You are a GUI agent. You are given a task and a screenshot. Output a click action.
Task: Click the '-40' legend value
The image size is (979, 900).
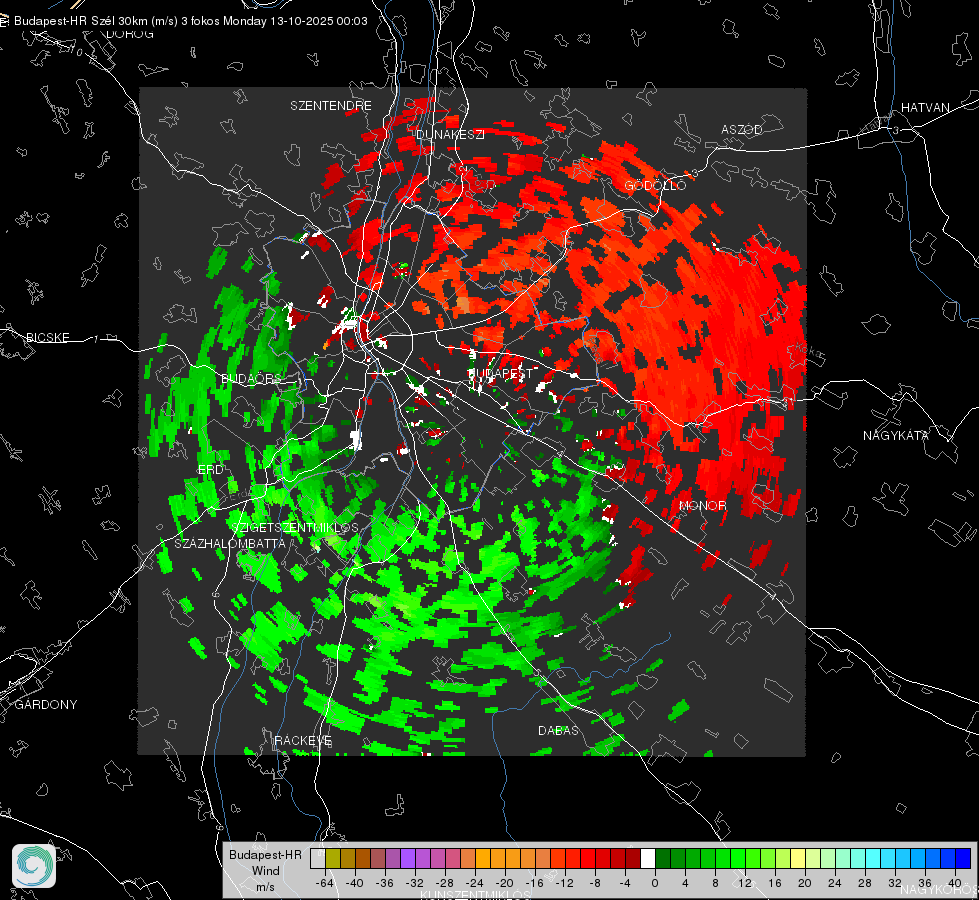click(355, 883)
